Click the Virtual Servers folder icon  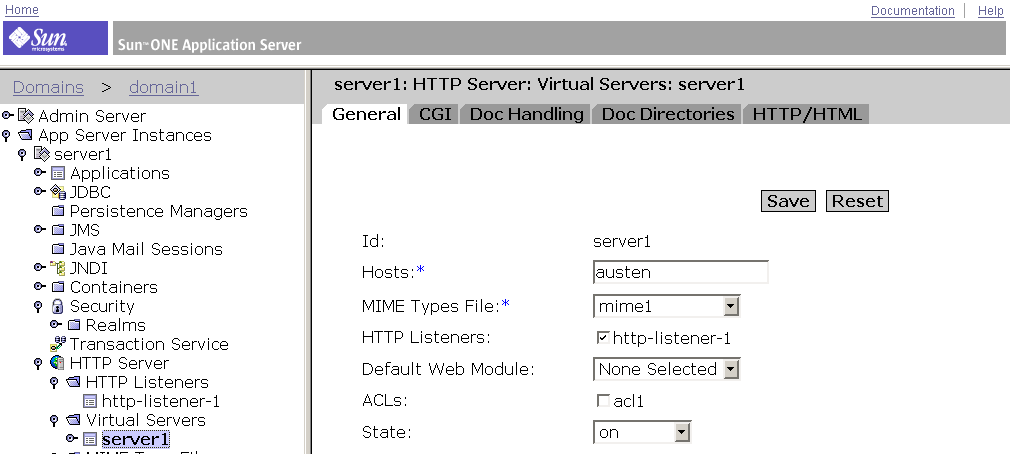point(74,420)
